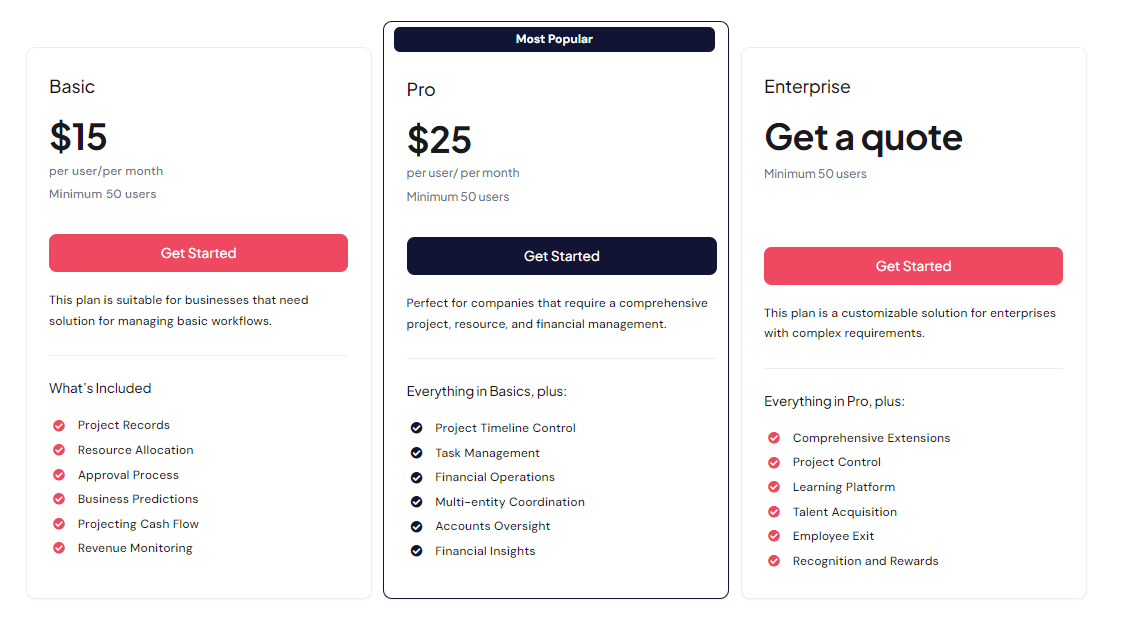This screenshot has height=630, width=1129.
Task: Click the Enterprise Get a quote heading
Action: [x=863, y=137]
